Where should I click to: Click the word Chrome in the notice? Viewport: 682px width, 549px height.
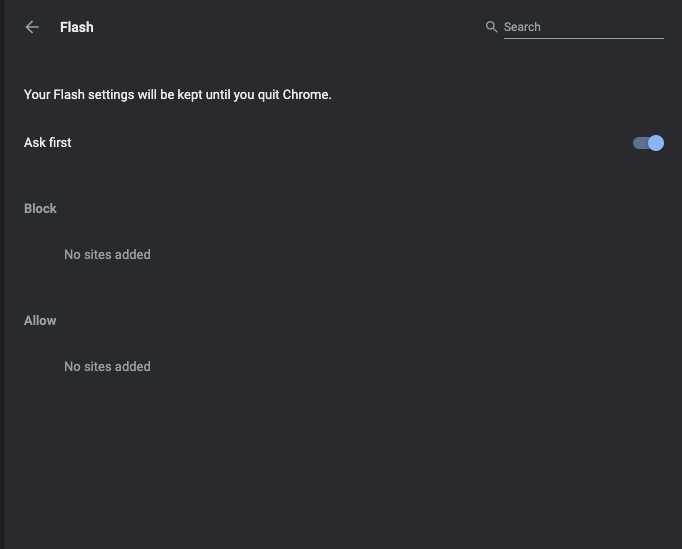[306, 95]
